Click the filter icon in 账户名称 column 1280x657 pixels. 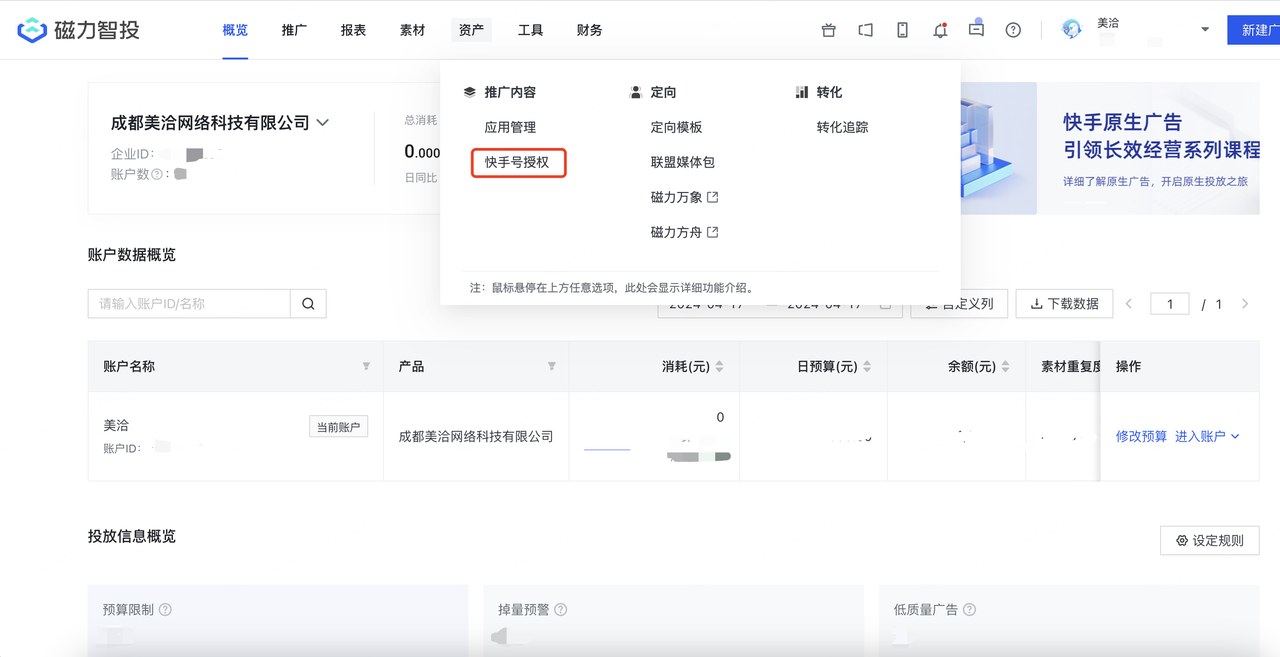point(366,367)
